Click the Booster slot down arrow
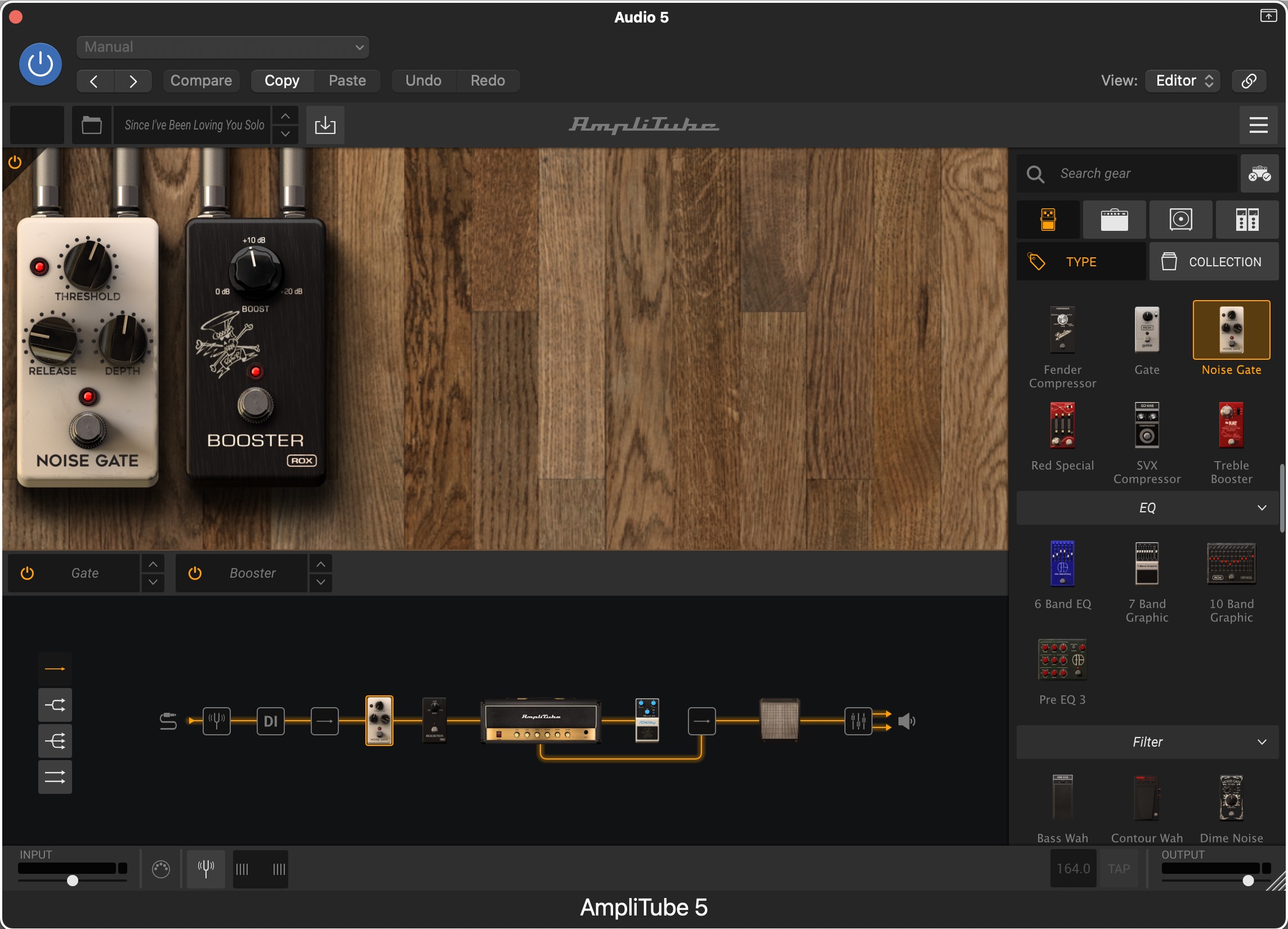 tap(321, 583)
